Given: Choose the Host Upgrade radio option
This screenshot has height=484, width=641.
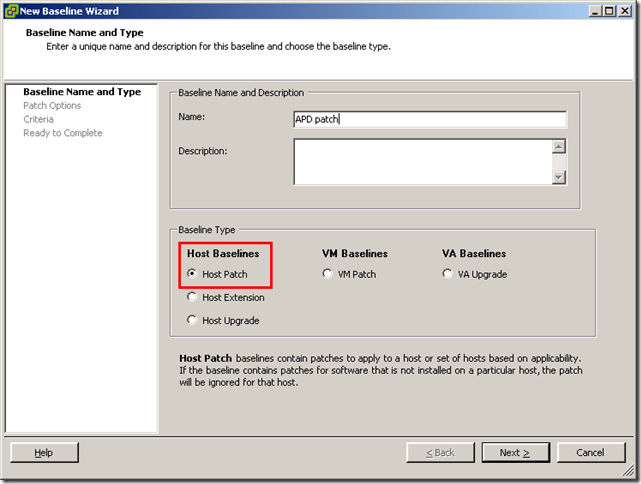Looking at the screenshot, I should (193, 320).
